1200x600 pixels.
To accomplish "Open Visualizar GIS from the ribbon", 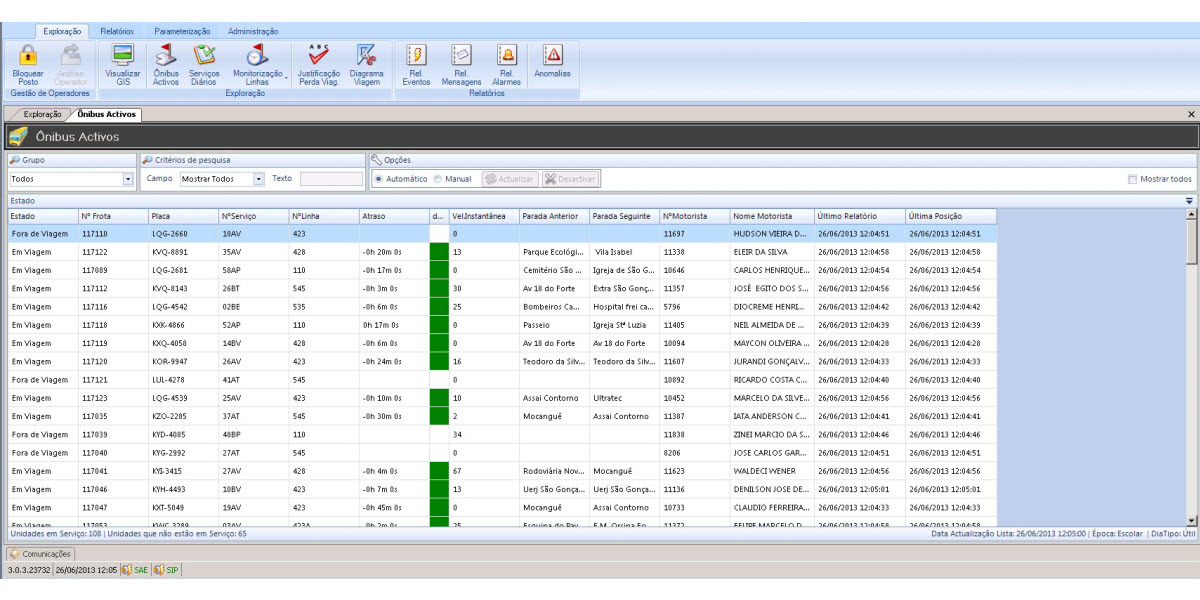I will (123, 56).
